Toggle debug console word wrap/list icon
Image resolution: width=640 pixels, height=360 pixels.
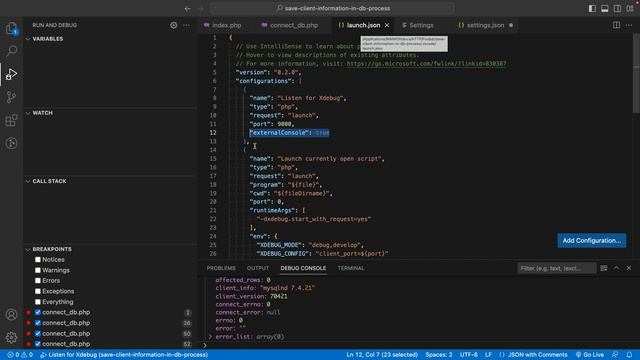(x=604, y=268)
